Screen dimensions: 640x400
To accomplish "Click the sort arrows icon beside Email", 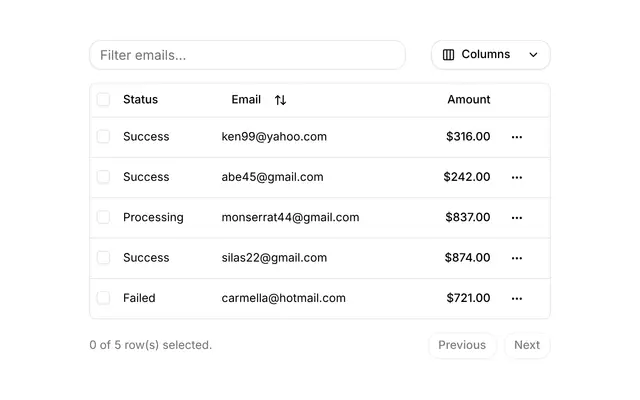I will click(x=280, y=100).
